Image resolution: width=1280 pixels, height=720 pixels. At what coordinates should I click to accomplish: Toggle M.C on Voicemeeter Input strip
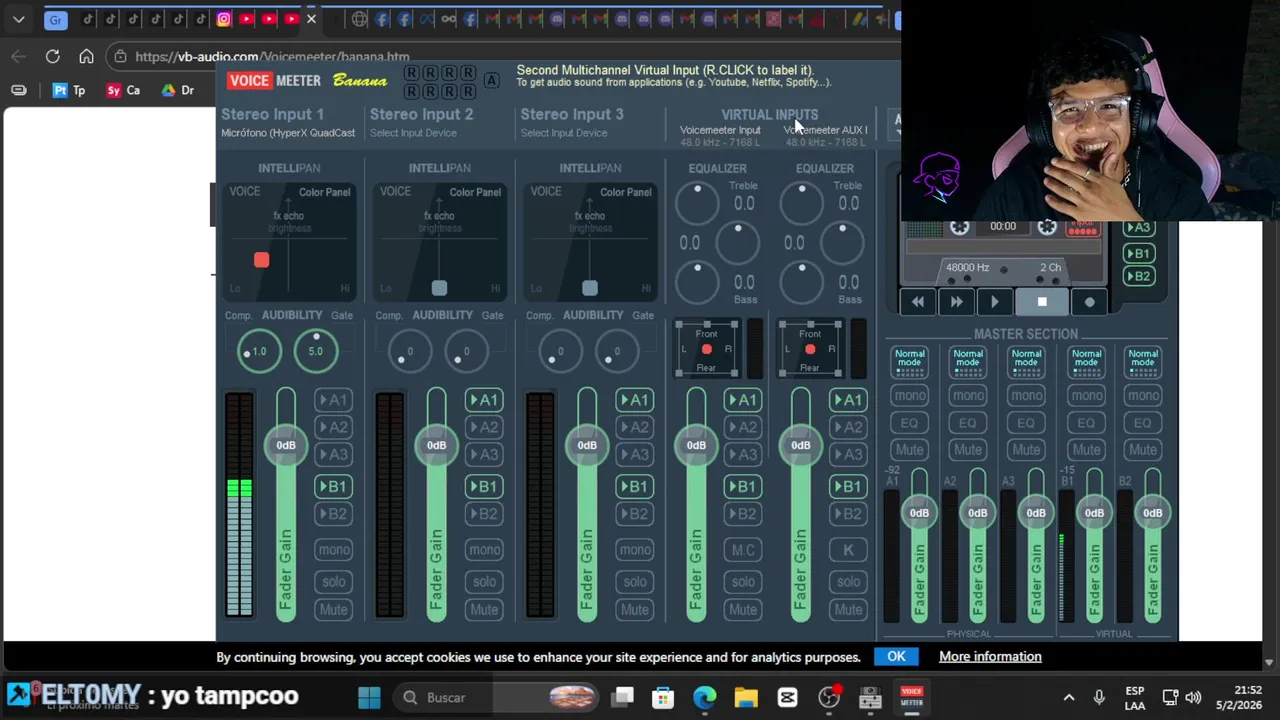743,550
